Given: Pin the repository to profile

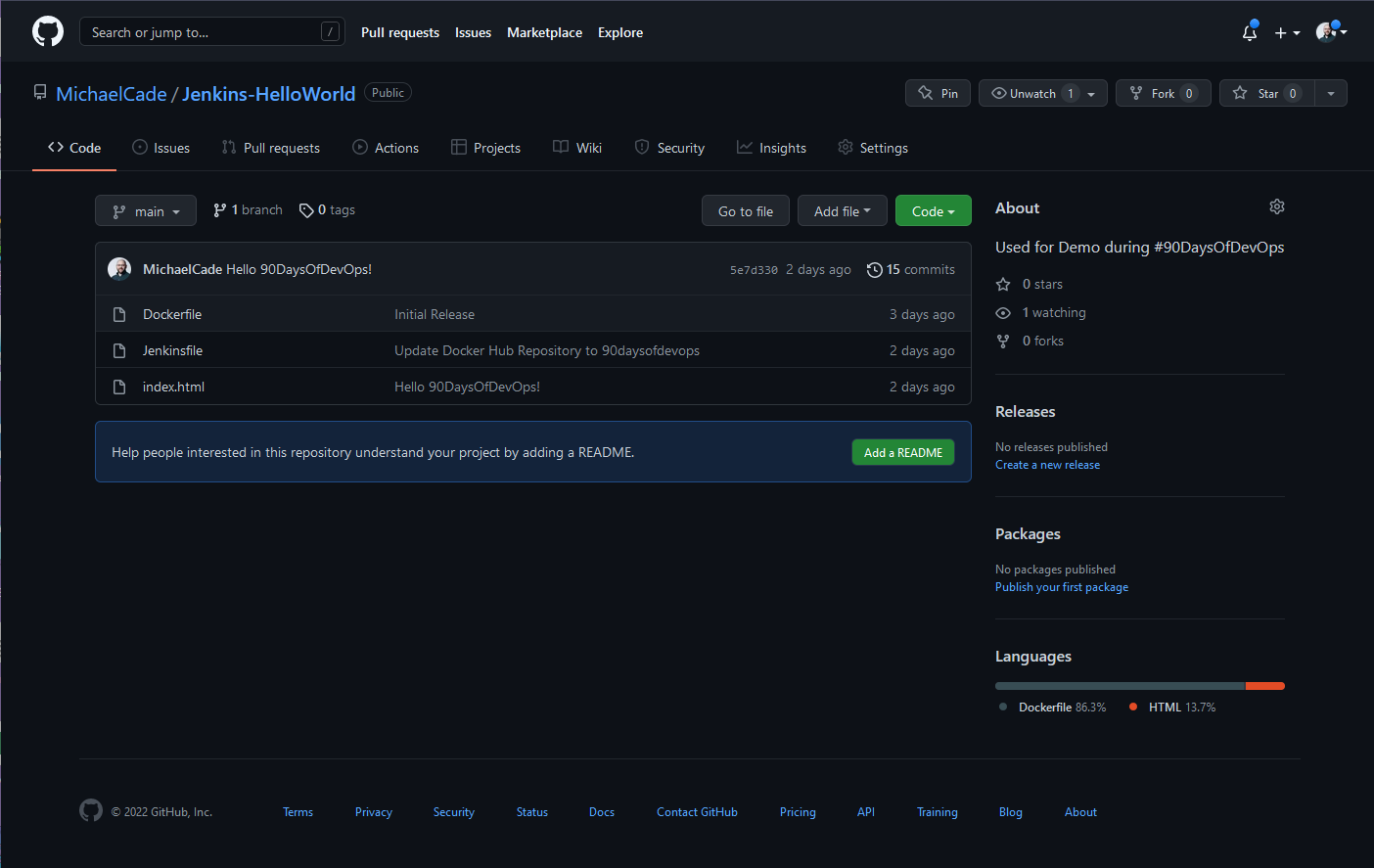Looking at the screenshot, I should tap(939, 93).
